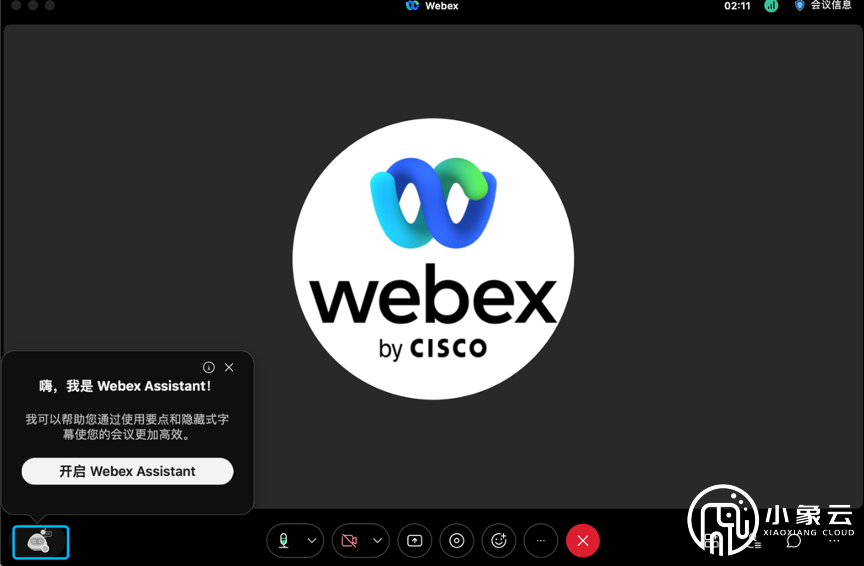The width and height of the screenshot is (864, 566).
Task: Click the green connection quality icon
Action: (x=771, y=6)
